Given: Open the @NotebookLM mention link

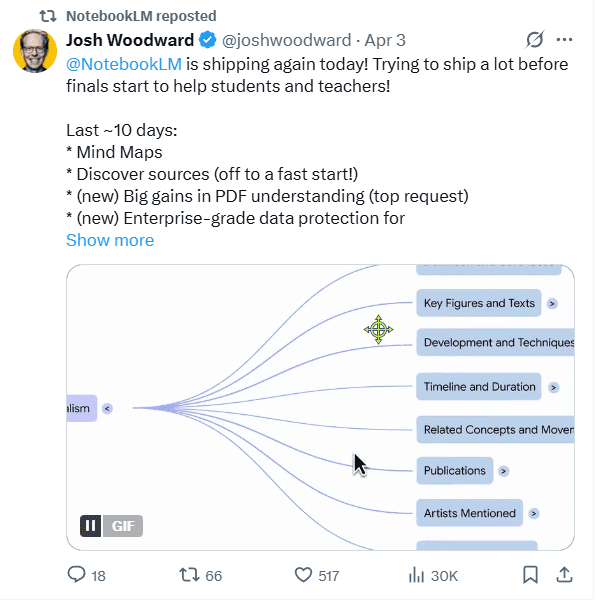Looking at the screenshot, I should pyautogui.click(x=124, y=64).
